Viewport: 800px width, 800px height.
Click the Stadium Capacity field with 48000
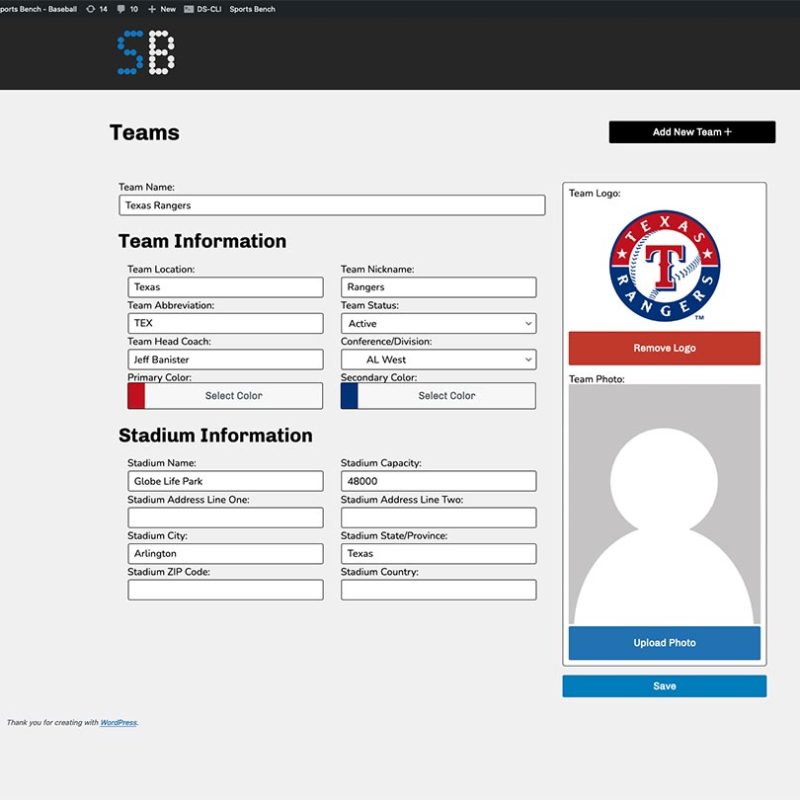pos(439,481)
